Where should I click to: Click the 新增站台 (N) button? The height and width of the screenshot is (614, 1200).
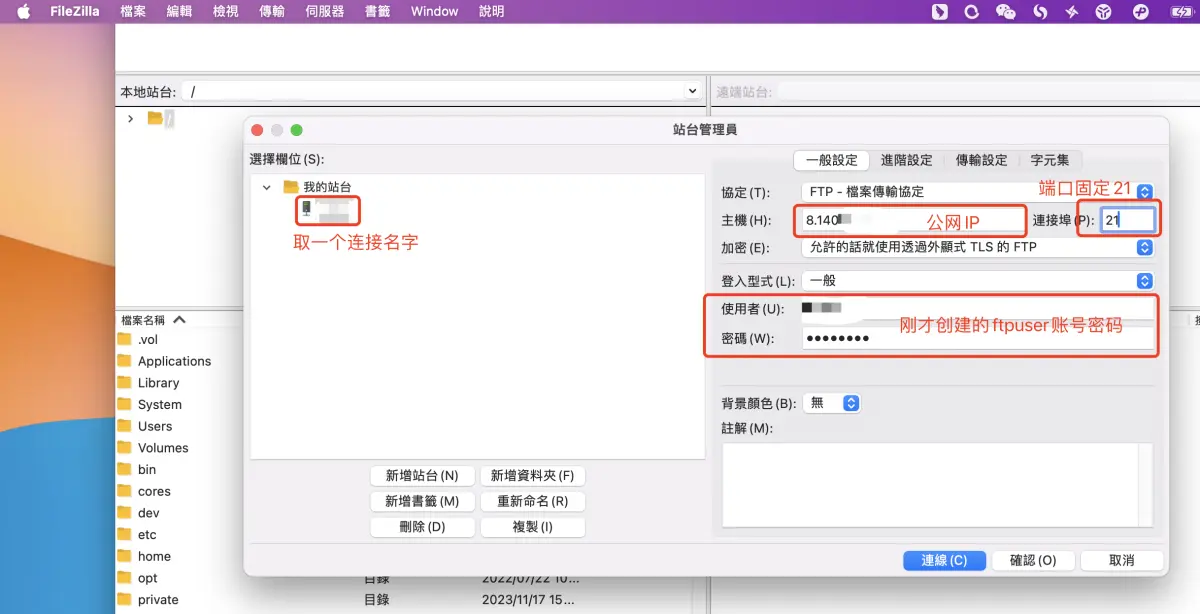[422, 476]
